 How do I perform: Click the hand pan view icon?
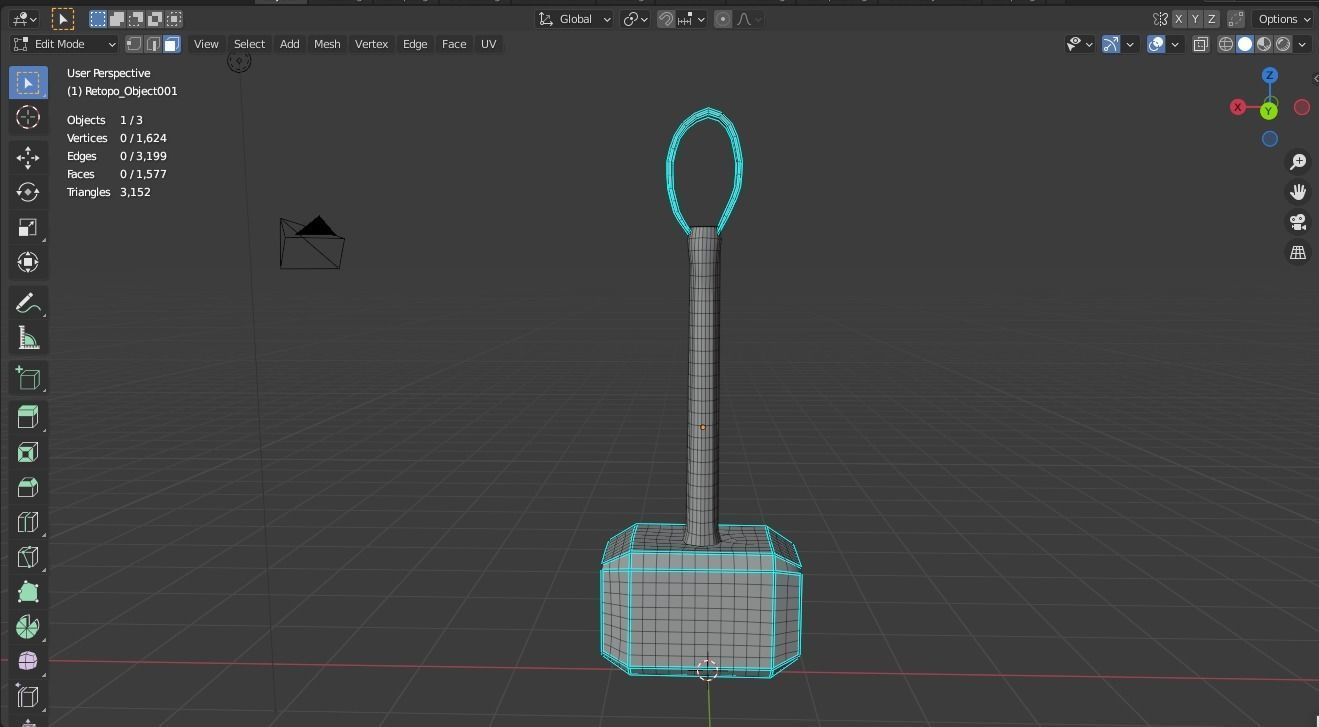tap(1298, 192)
